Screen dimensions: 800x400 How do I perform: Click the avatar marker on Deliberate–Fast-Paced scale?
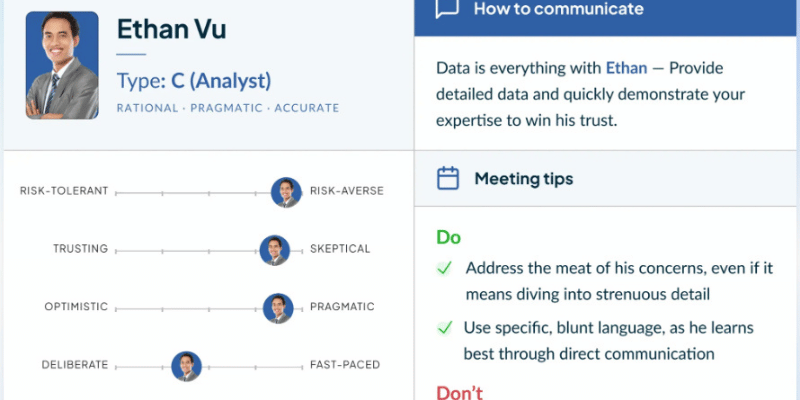186,366
